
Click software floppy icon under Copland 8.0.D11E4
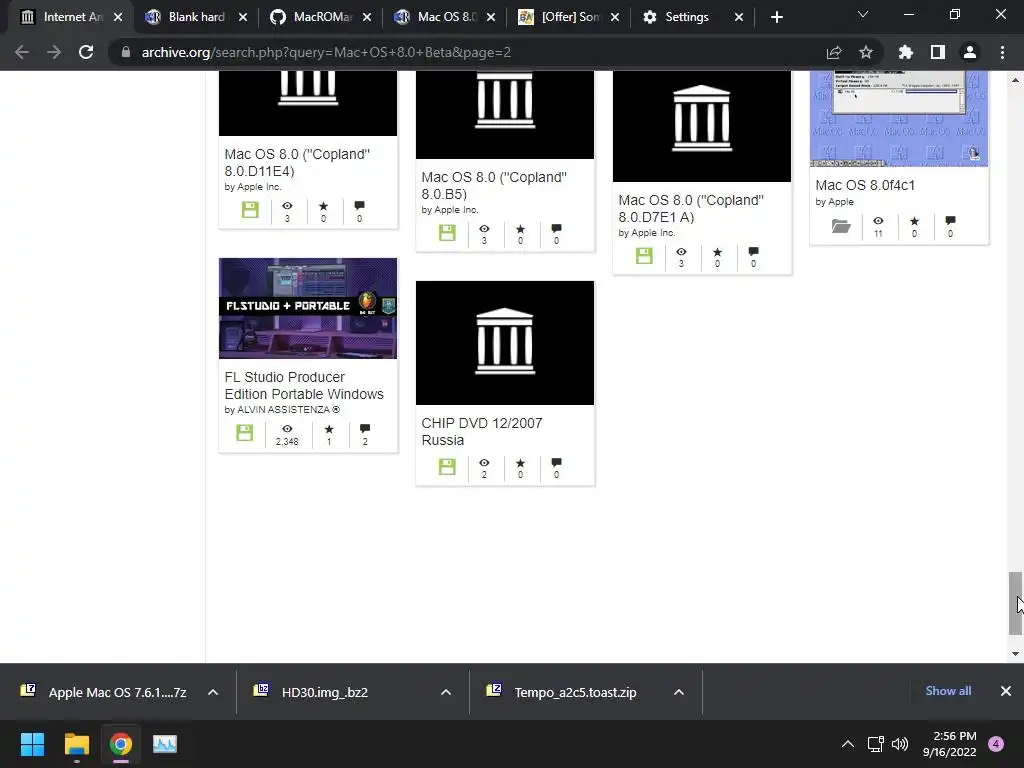250,210
